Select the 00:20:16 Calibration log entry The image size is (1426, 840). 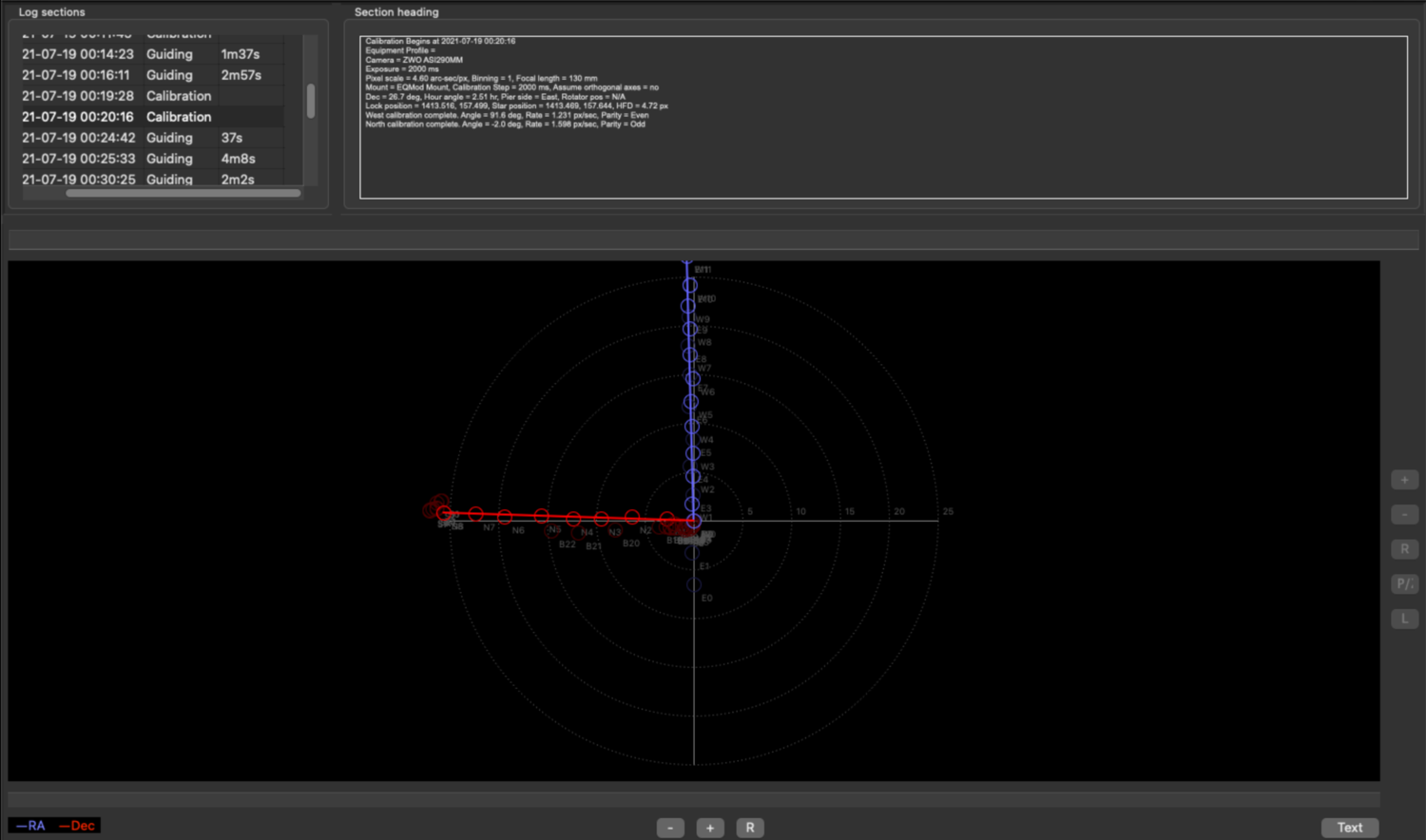coord(152,117)
